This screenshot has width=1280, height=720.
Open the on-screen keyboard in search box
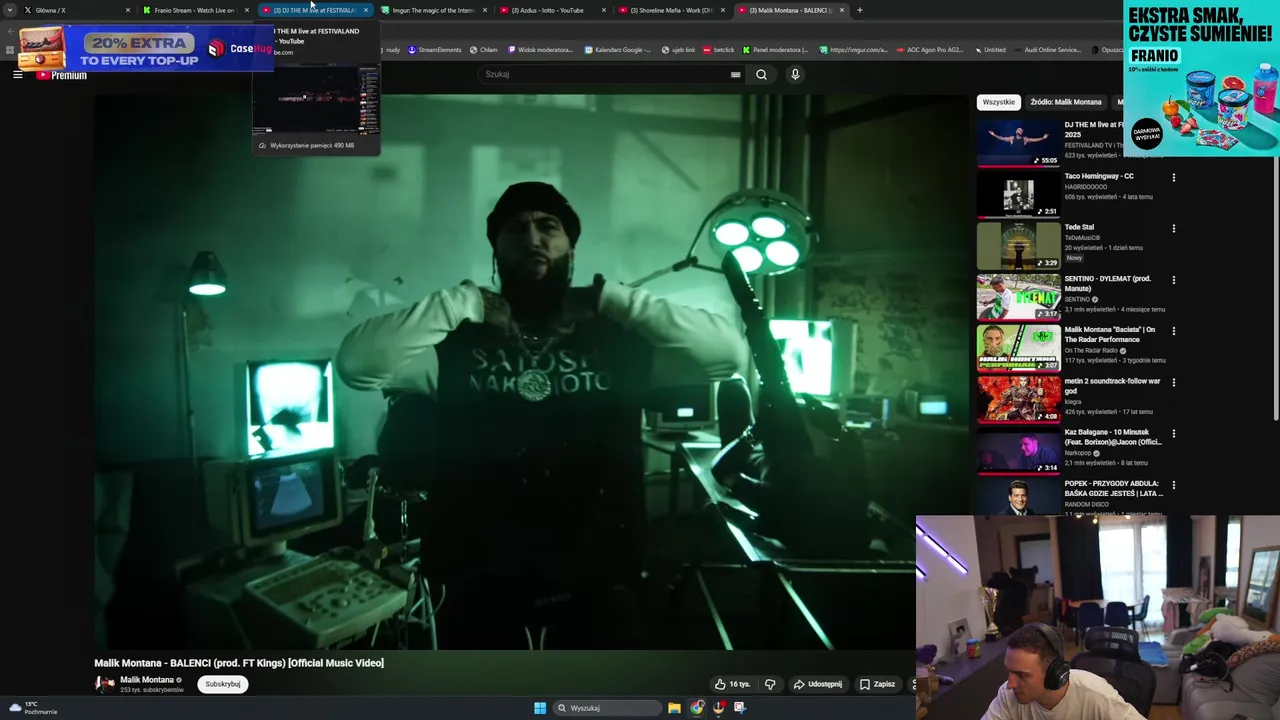click(x=735, y=74)
